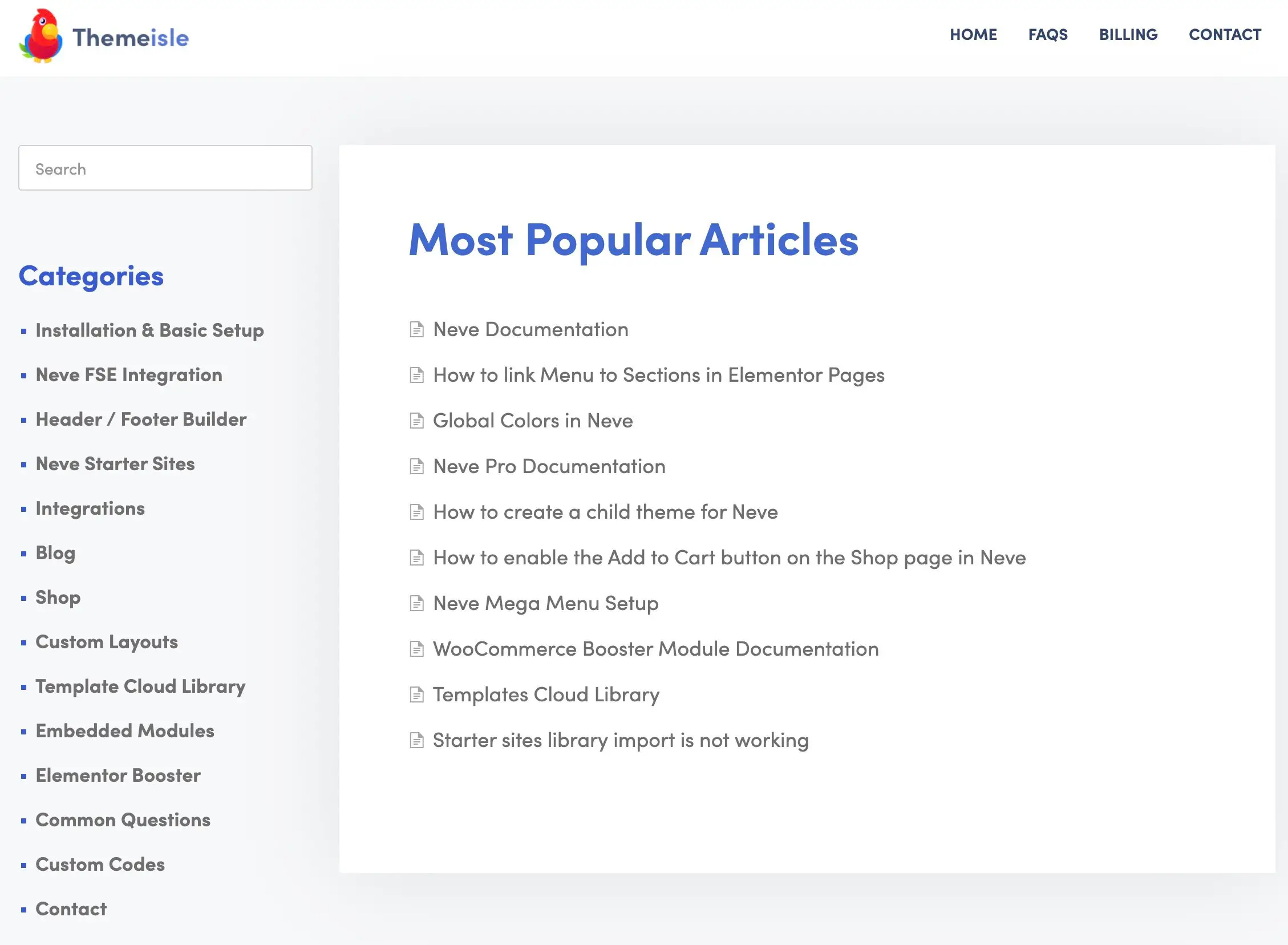1288x945 pixels.
Task: Click the document icon beside WooCommerce Booster Module Documentation
Action: 417,649
